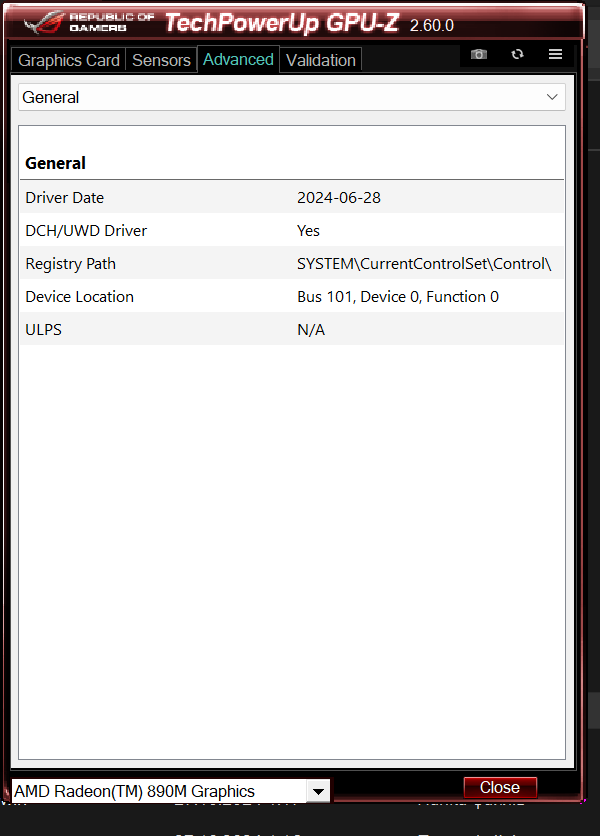
Task: Select the ULPS label
Action: [43, 330]
